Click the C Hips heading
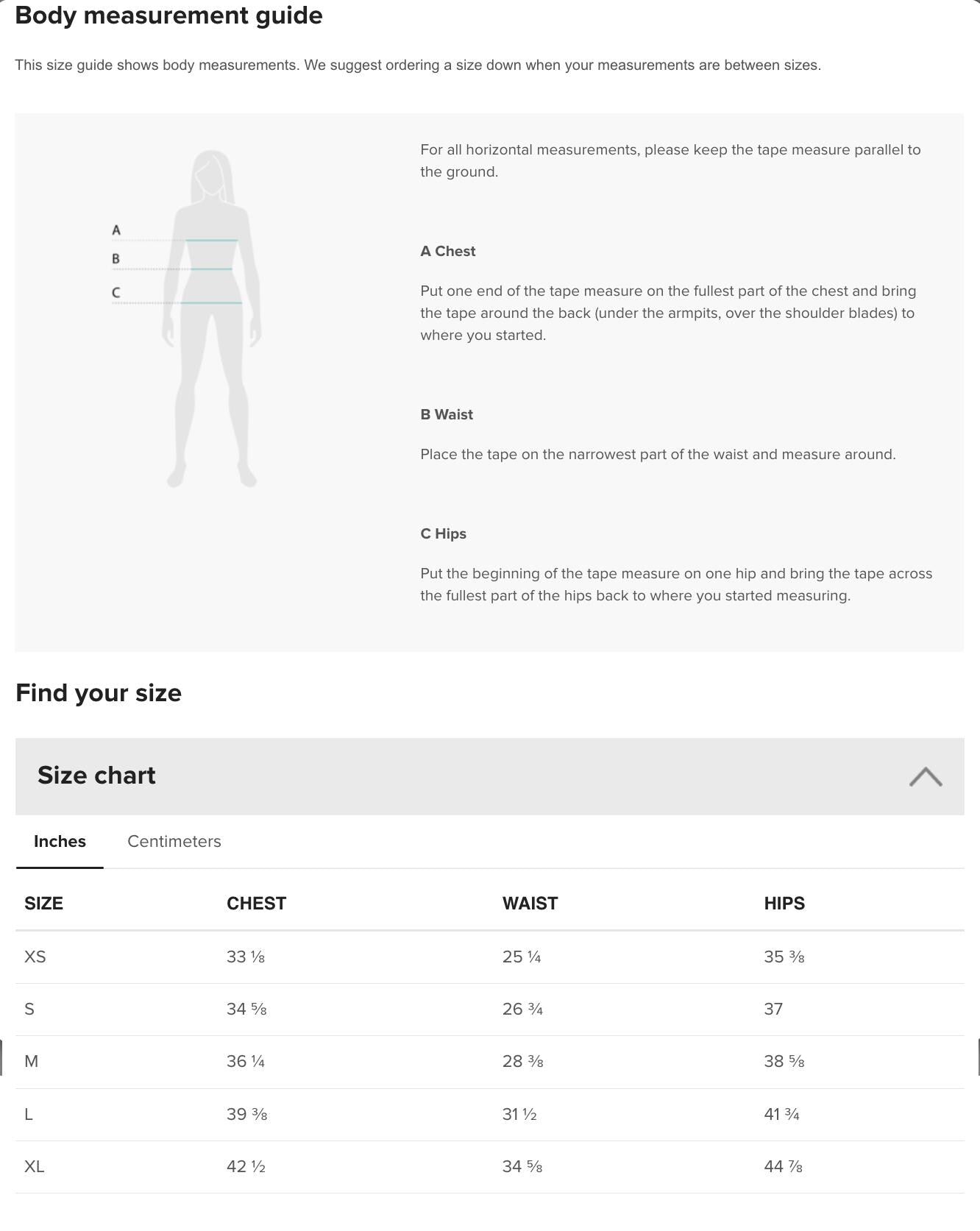This screenshot has width=980, height=1231. click(x=443, y=533)
